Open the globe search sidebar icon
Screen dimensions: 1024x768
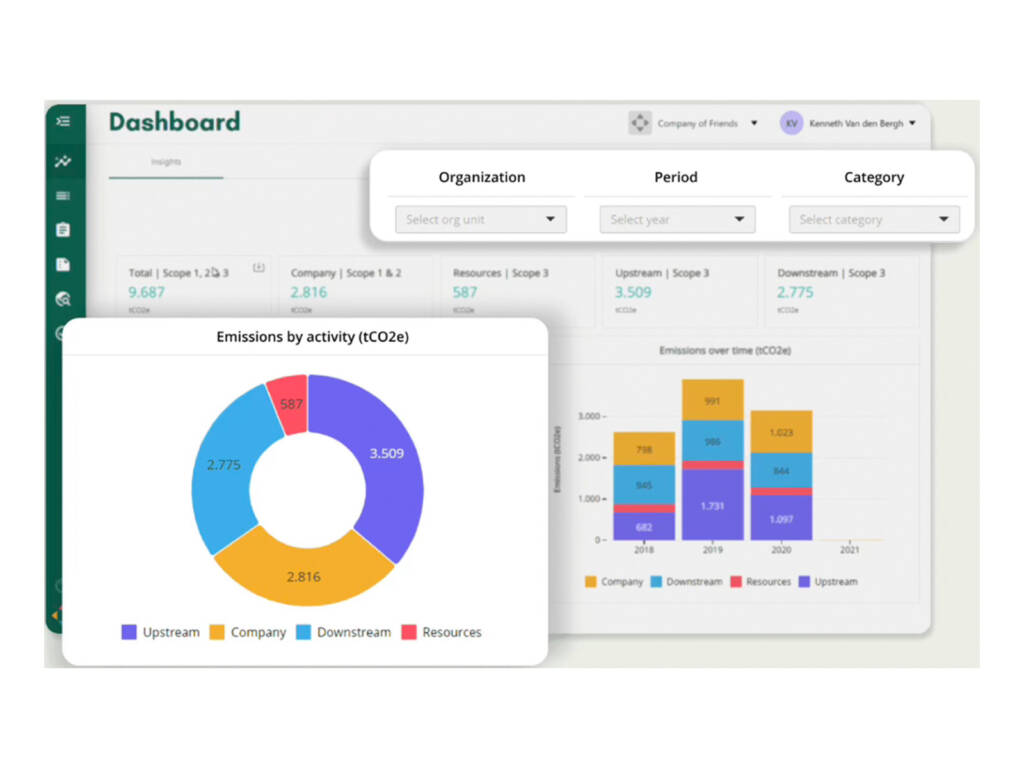(63, 299)
